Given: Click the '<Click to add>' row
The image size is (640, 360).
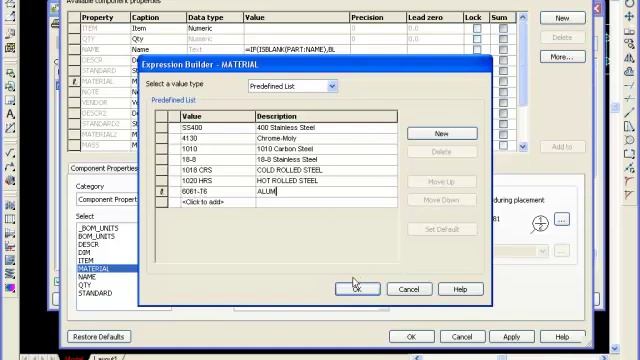Looking at the screenshot, I should pos(276,202).
